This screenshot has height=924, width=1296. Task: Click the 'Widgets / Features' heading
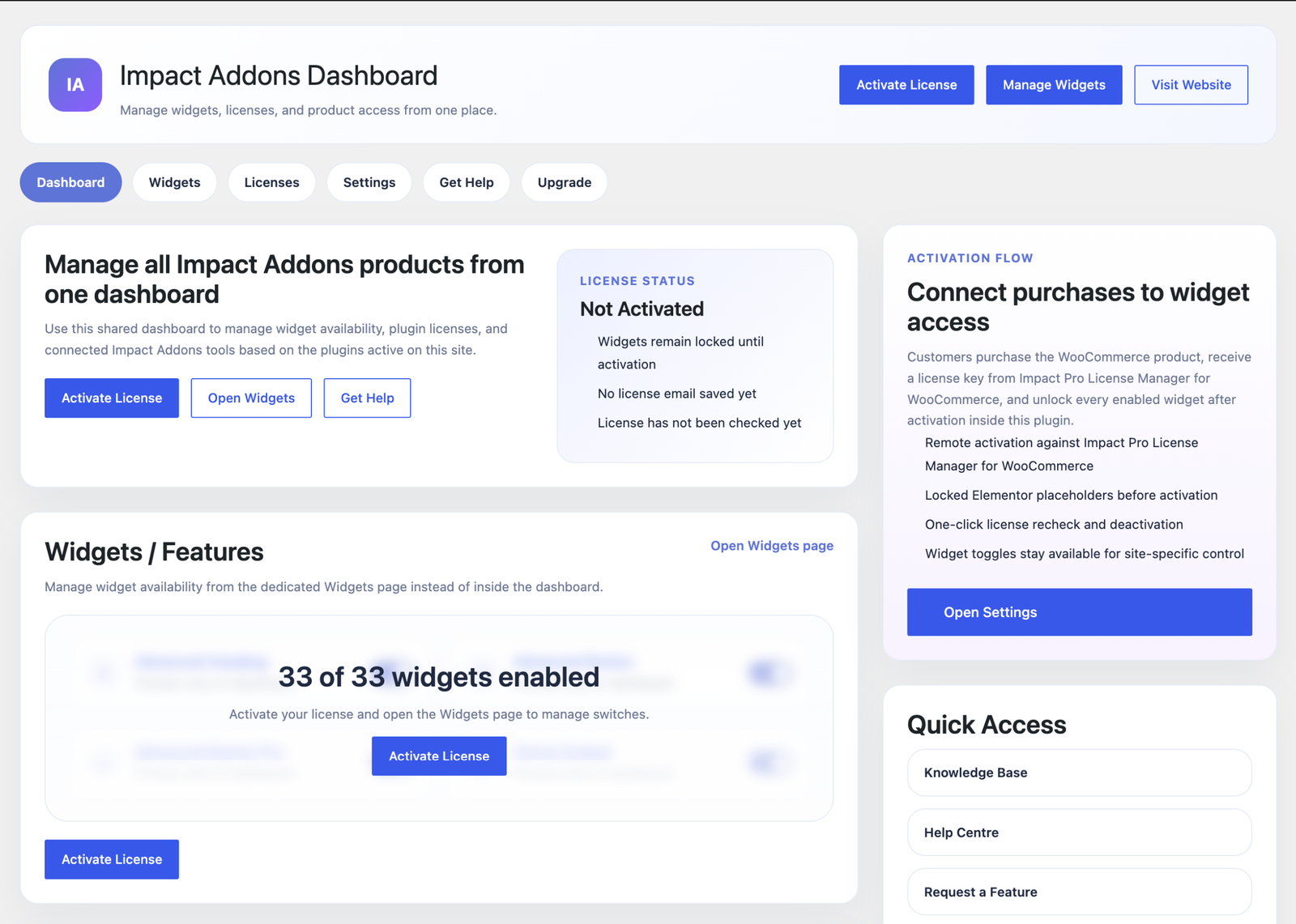tap(154, 551)
